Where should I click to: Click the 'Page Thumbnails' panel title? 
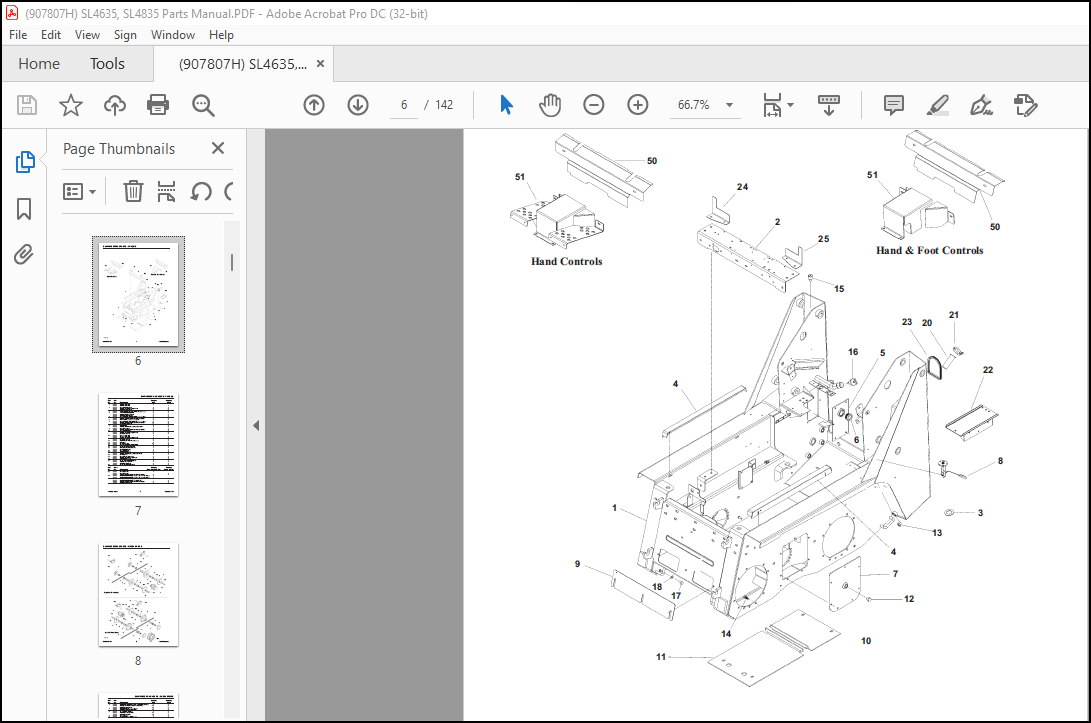pyautogui.click(x=119, y=149)
